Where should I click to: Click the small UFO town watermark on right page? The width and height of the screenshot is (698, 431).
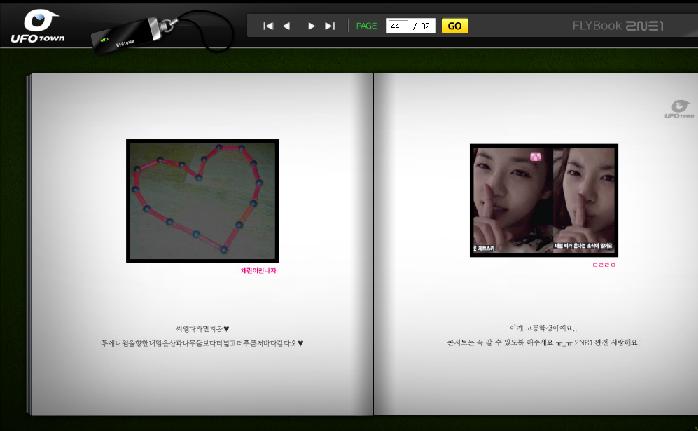677,109
